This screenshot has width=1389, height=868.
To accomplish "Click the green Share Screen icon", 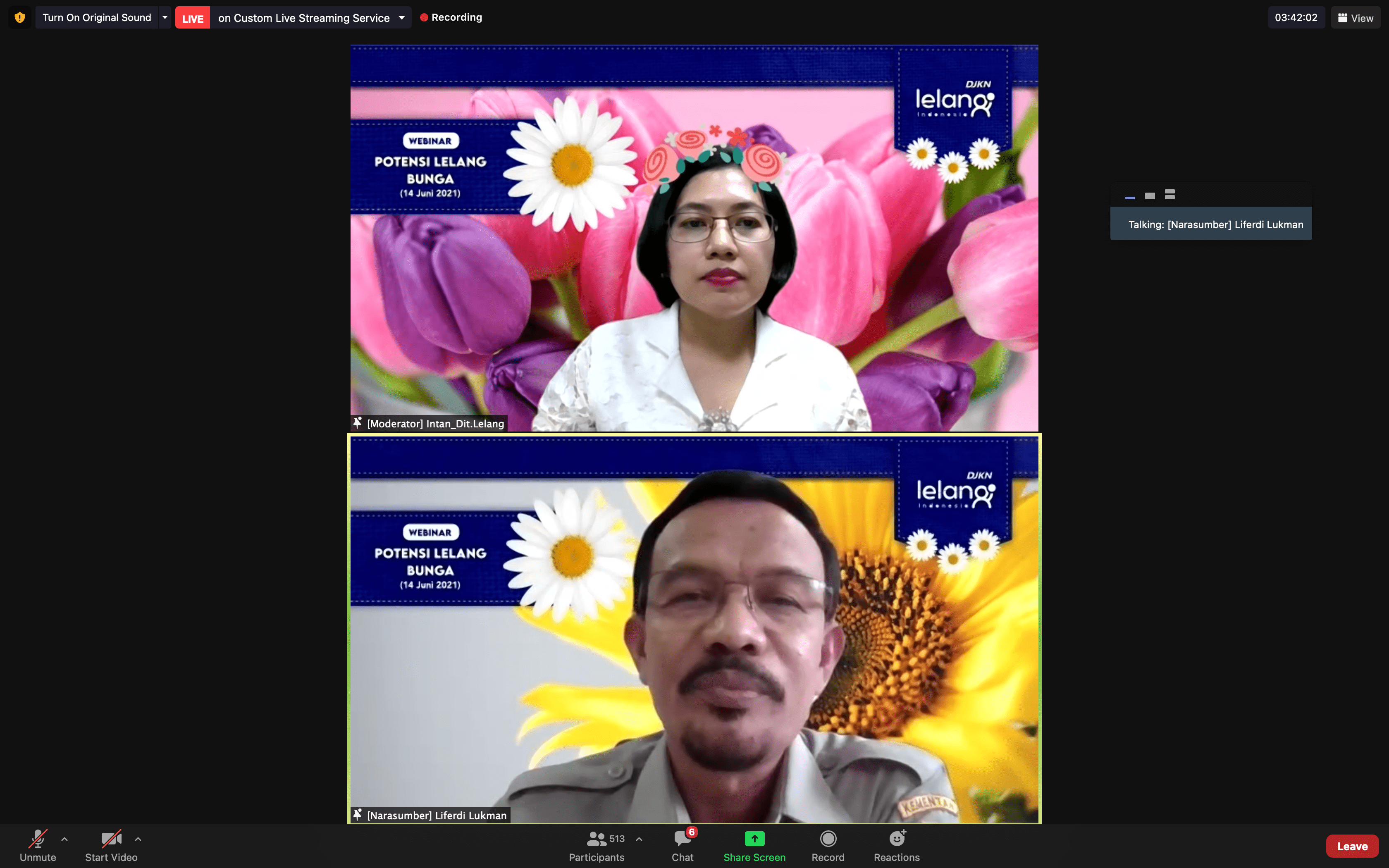I will pos(754,839).
